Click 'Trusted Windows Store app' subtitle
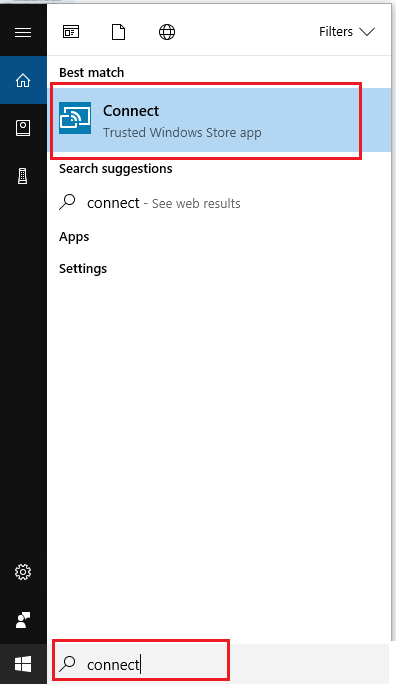Screen dimensions: 396x684 (x=182, y=133)
